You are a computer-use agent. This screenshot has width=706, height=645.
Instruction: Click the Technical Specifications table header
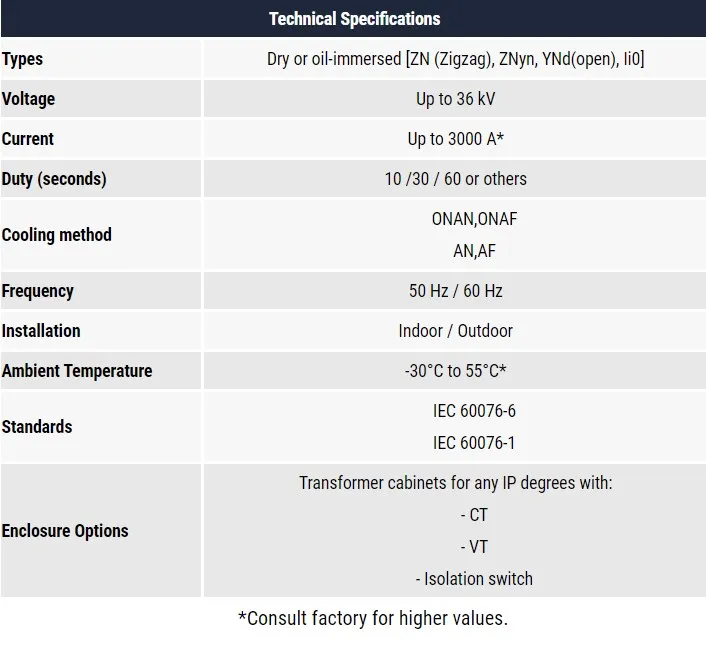[354, 19]
